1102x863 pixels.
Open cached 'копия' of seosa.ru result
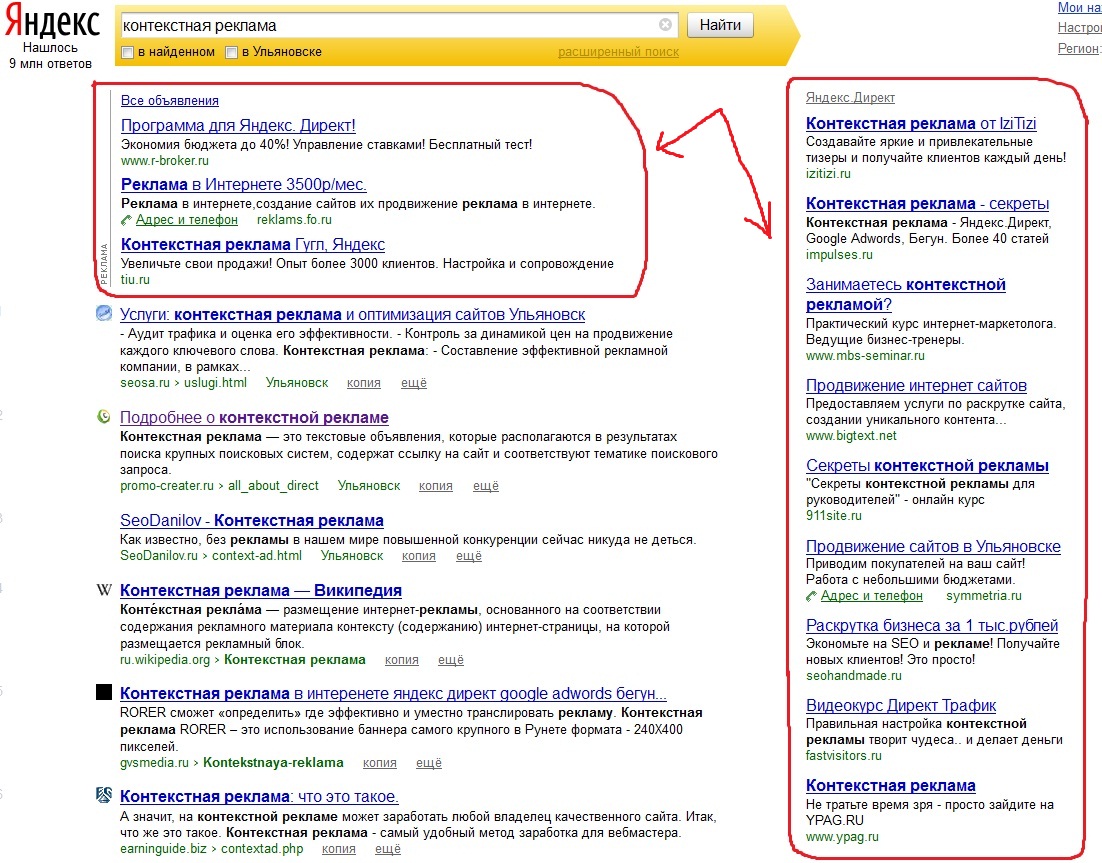pyautogui.click(x=363, y=383)
